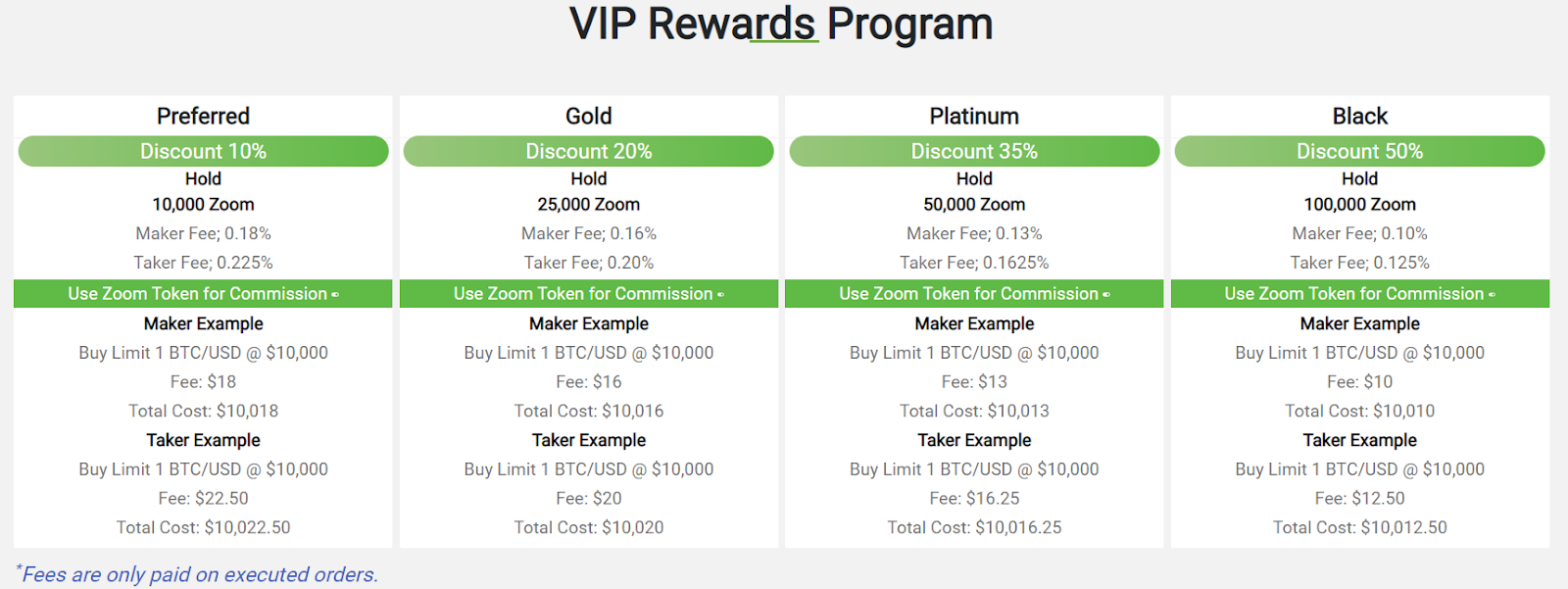
Task: Click the Maker Example heading in Preferred column
Action: pyautogui.click(x=203, y=323)
